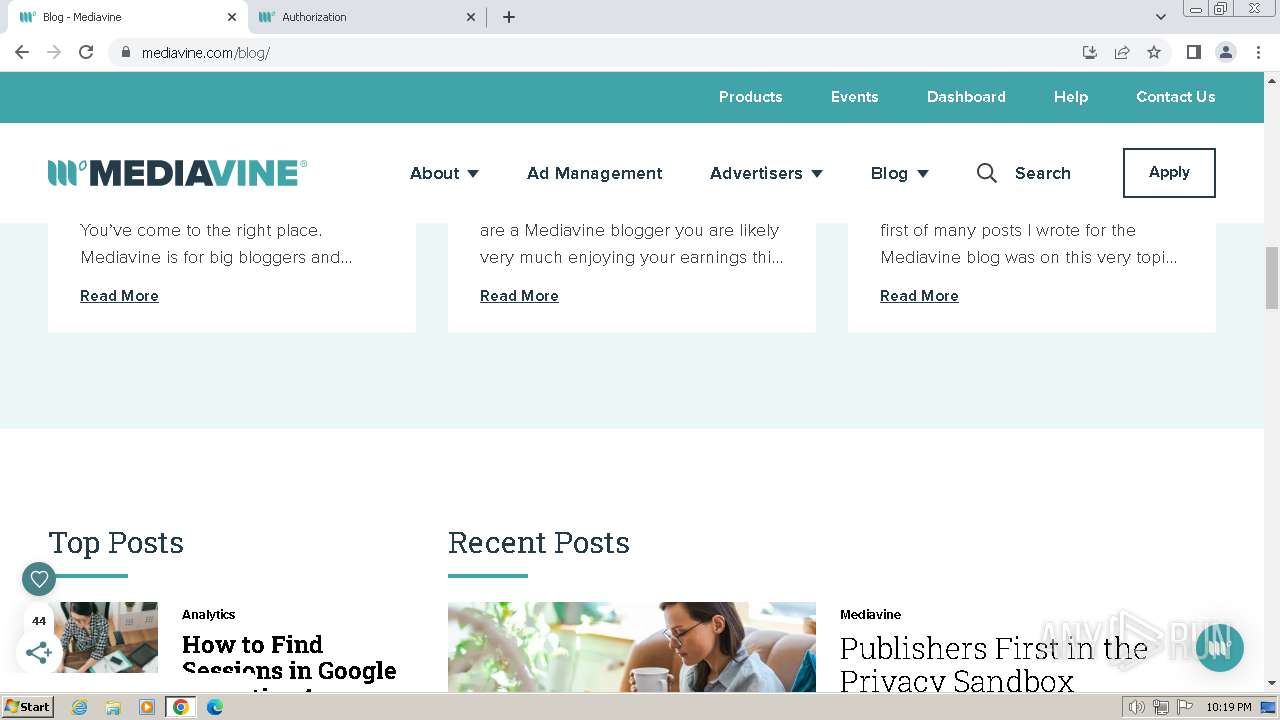Click the taskbar clock showing 10:19 PM

[1228, 707]
